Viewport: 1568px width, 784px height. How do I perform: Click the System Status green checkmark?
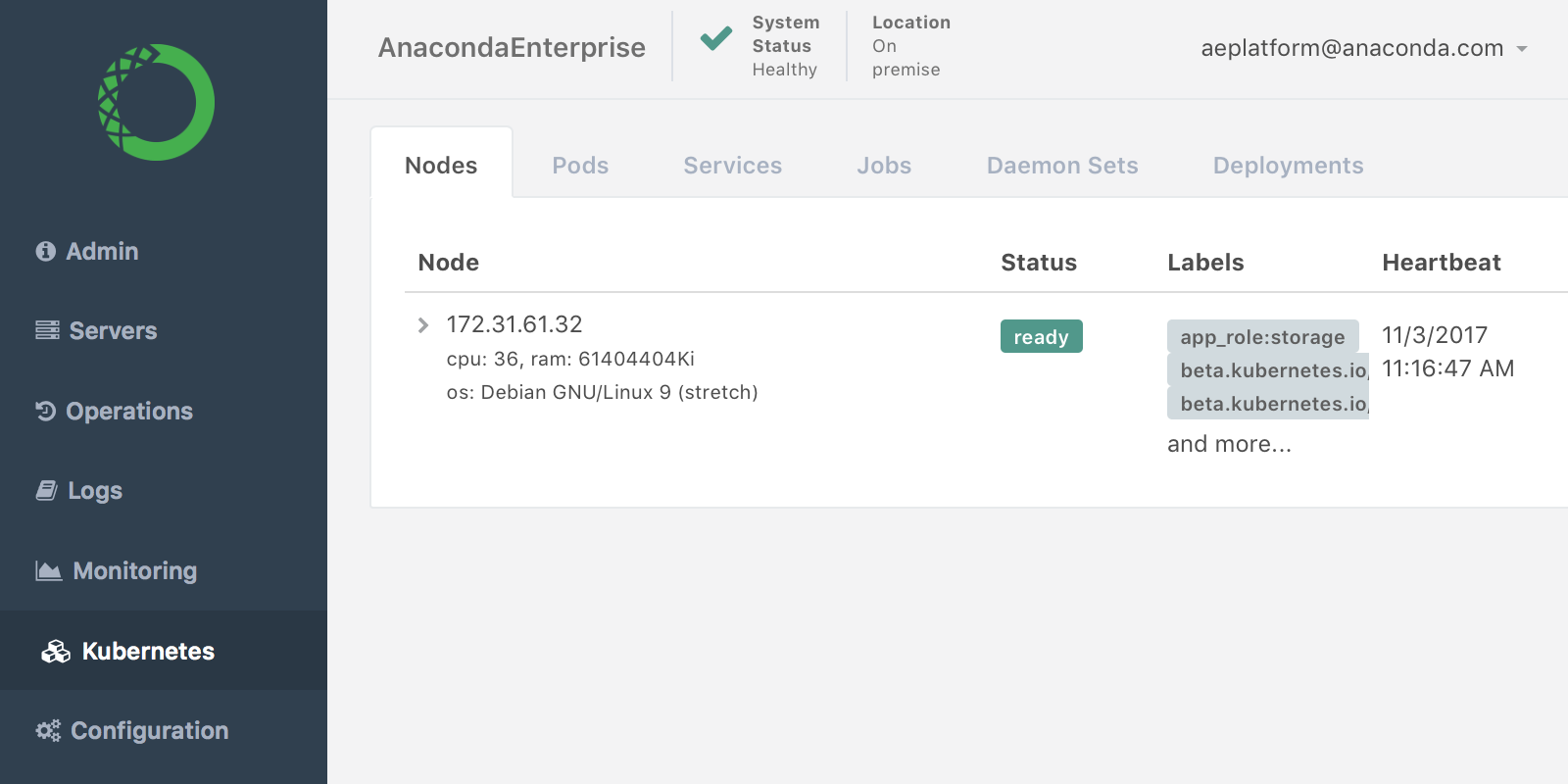715,39
